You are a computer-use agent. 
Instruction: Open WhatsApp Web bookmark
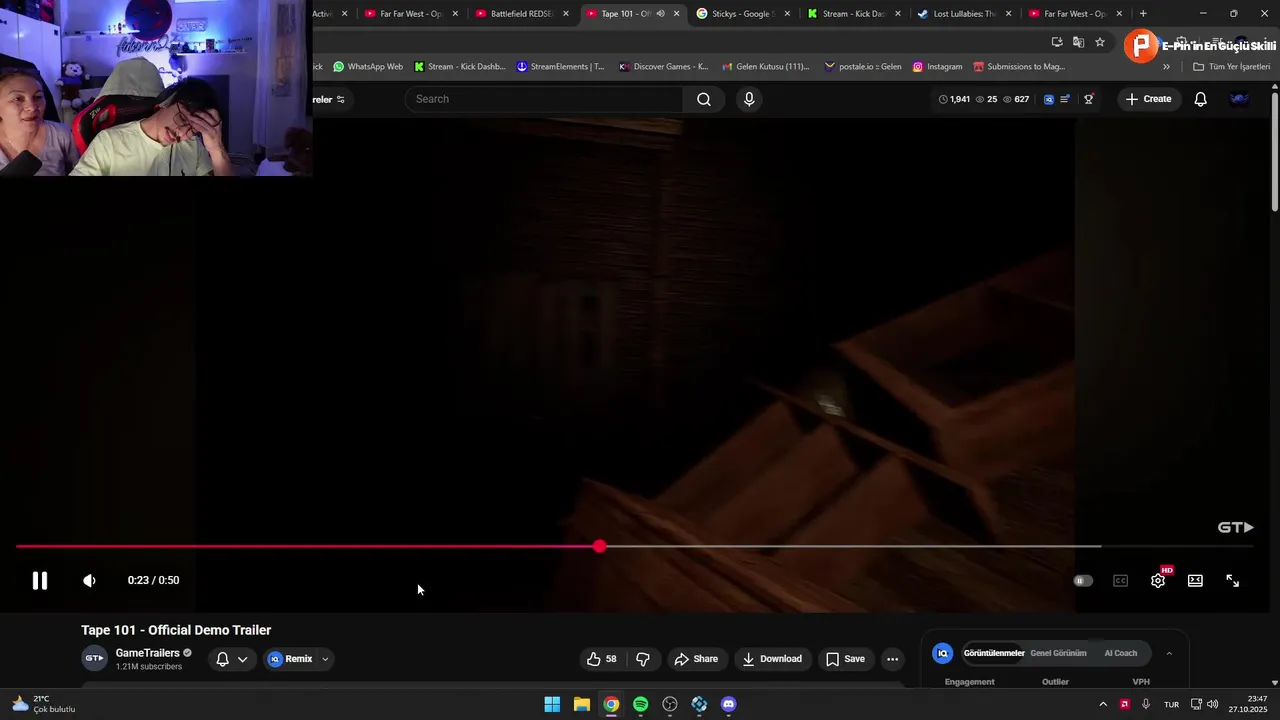click(x=368, y=67)
